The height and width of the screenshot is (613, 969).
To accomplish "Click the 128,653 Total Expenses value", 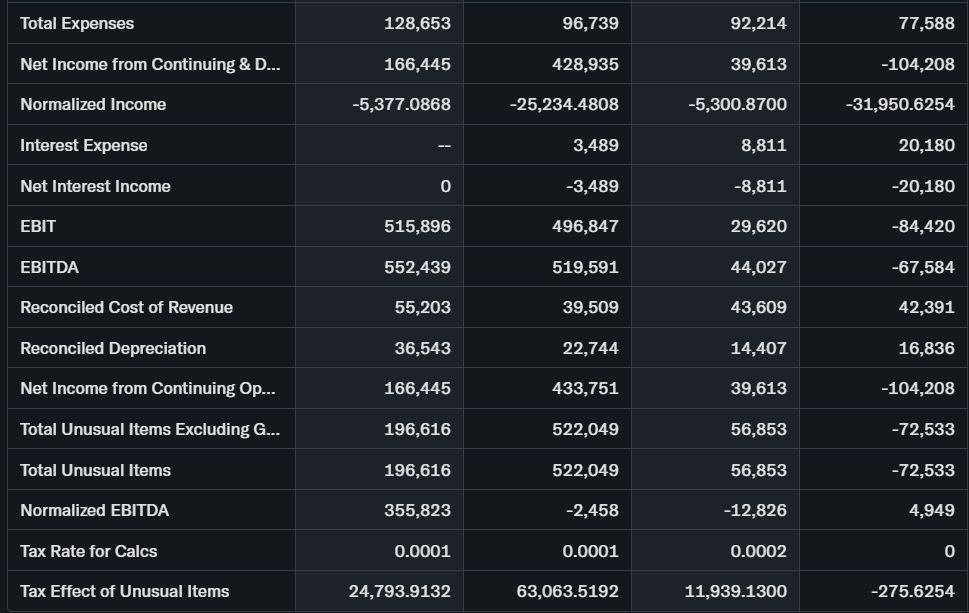I will [417, 23].
